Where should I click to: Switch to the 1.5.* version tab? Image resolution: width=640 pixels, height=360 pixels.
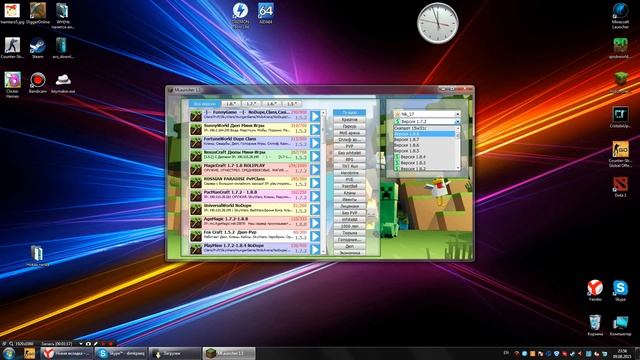[x=292, y=104]
